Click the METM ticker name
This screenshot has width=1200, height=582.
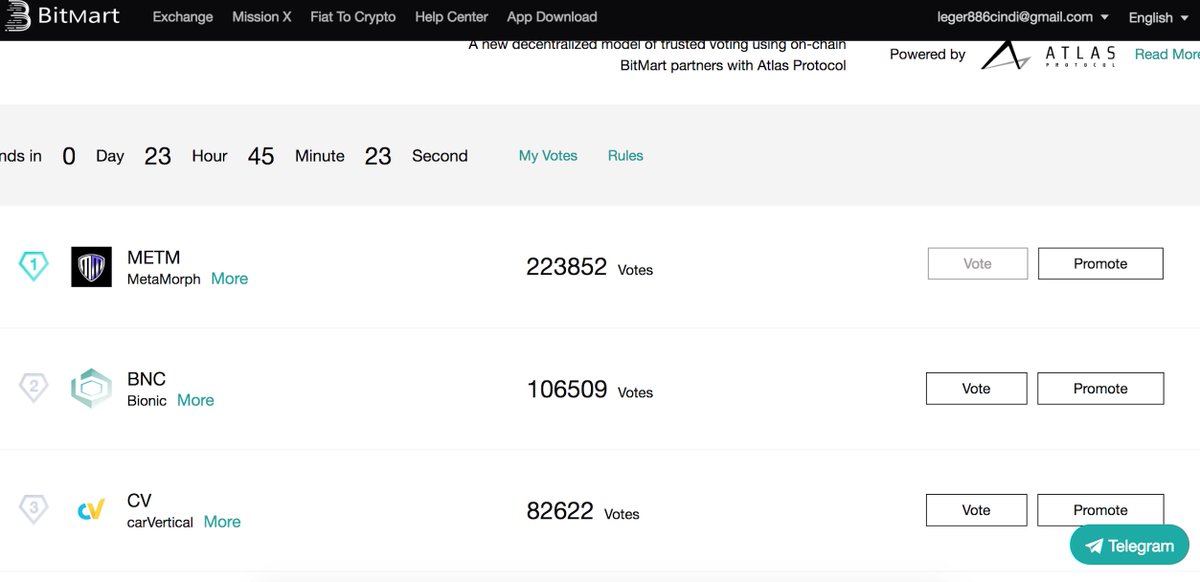point(154,258)
